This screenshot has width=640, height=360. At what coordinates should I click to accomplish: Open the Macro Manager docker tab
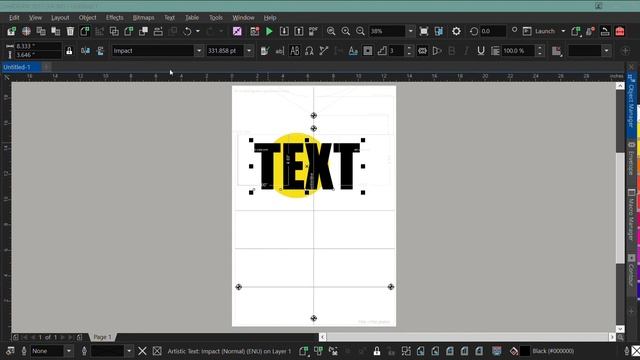(631, 214)
